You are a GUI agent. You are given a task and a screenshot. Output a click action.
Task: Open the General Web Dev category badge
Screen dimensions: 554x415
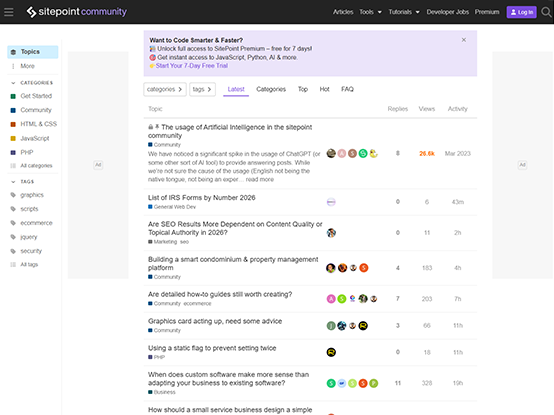(172, 207)
